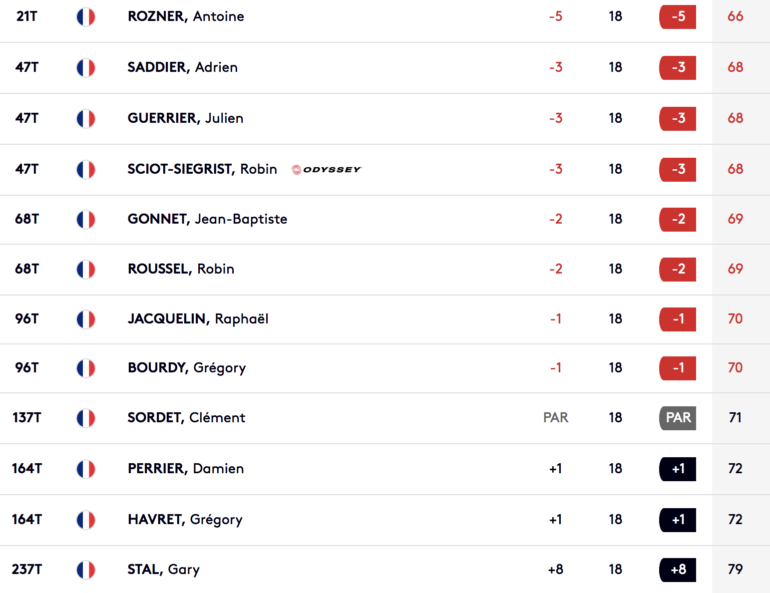The width and height of the screenshot is (770, 593).
Task: Open BOURDY, Grégory's scorecard
Action: [187, 368]
